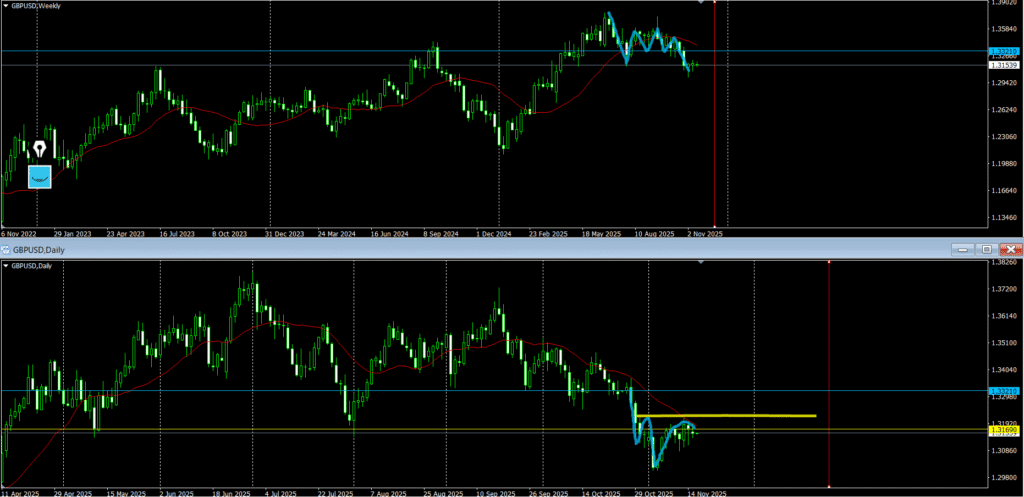Screen dimensions: 1024x497
Task: Select the red vertical line on weekly chart
Action: pos(714,120)
